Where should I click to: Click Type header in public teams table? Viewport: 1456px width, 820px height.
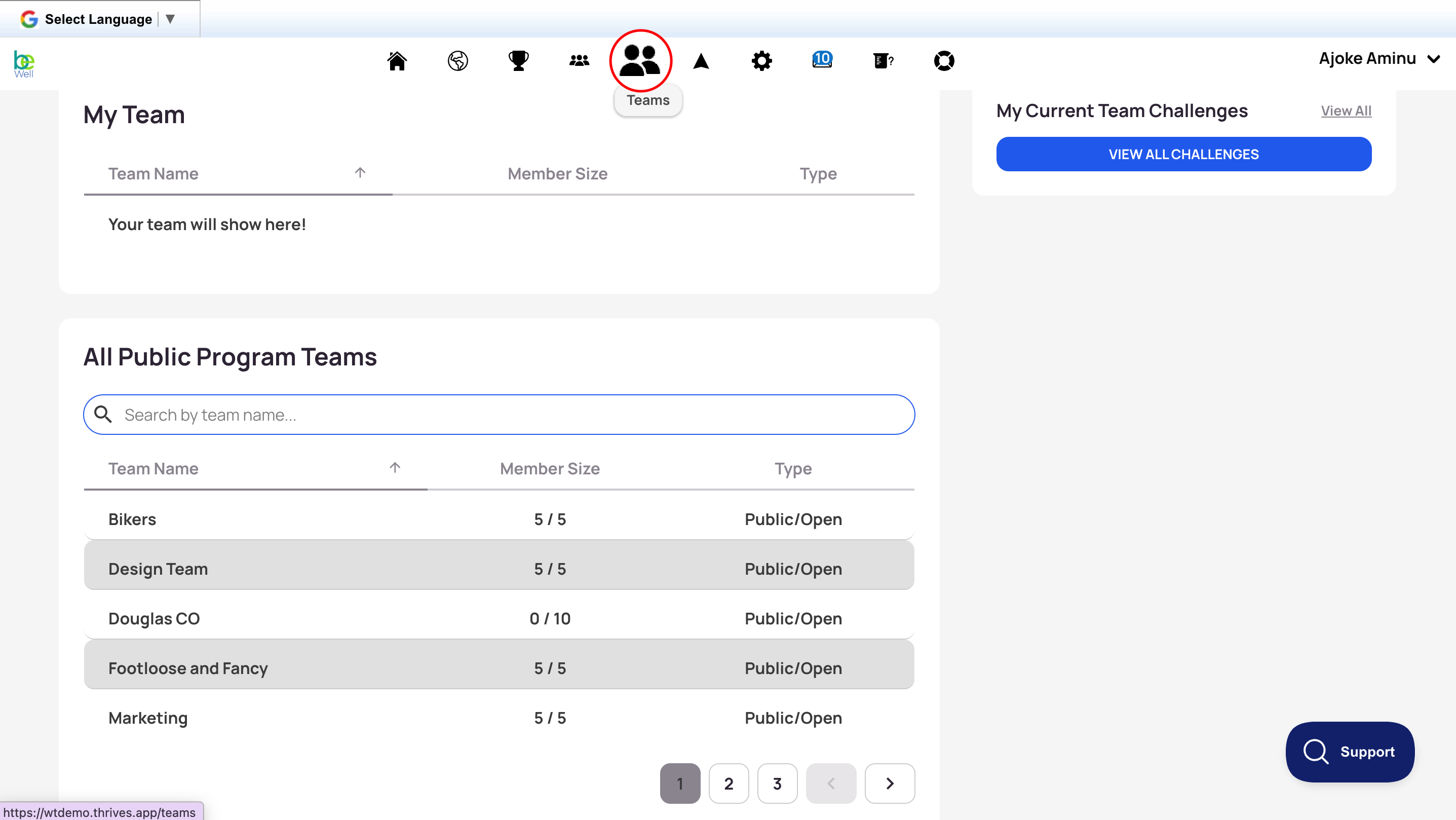pyautogui.click(x=793, y=469)
